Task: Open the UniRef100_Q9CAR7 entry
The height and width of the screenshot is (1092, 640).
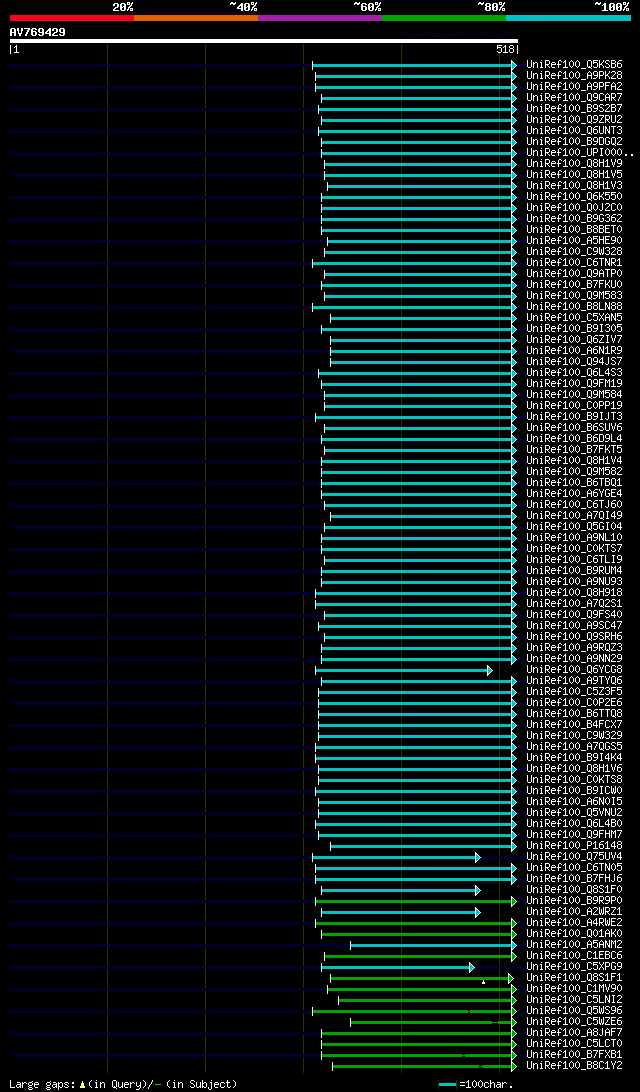Action: [x=575, y=98]
